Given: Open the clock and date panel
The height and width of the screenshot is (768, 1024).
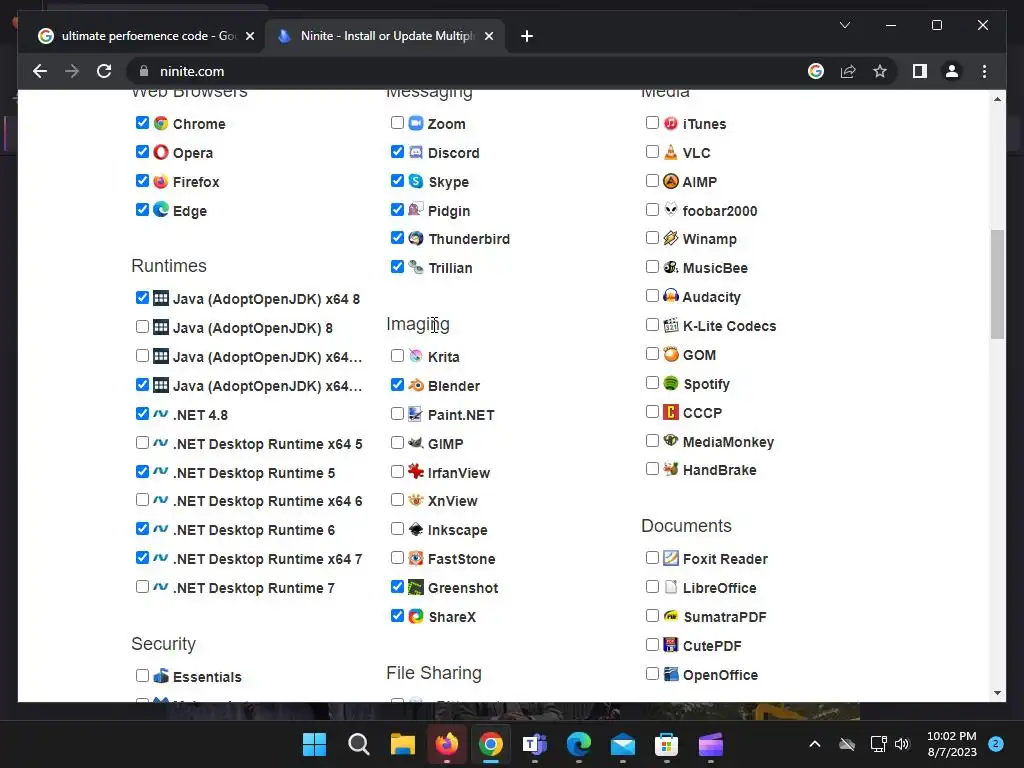Looking at the screenshot, I should pos(952,744).
